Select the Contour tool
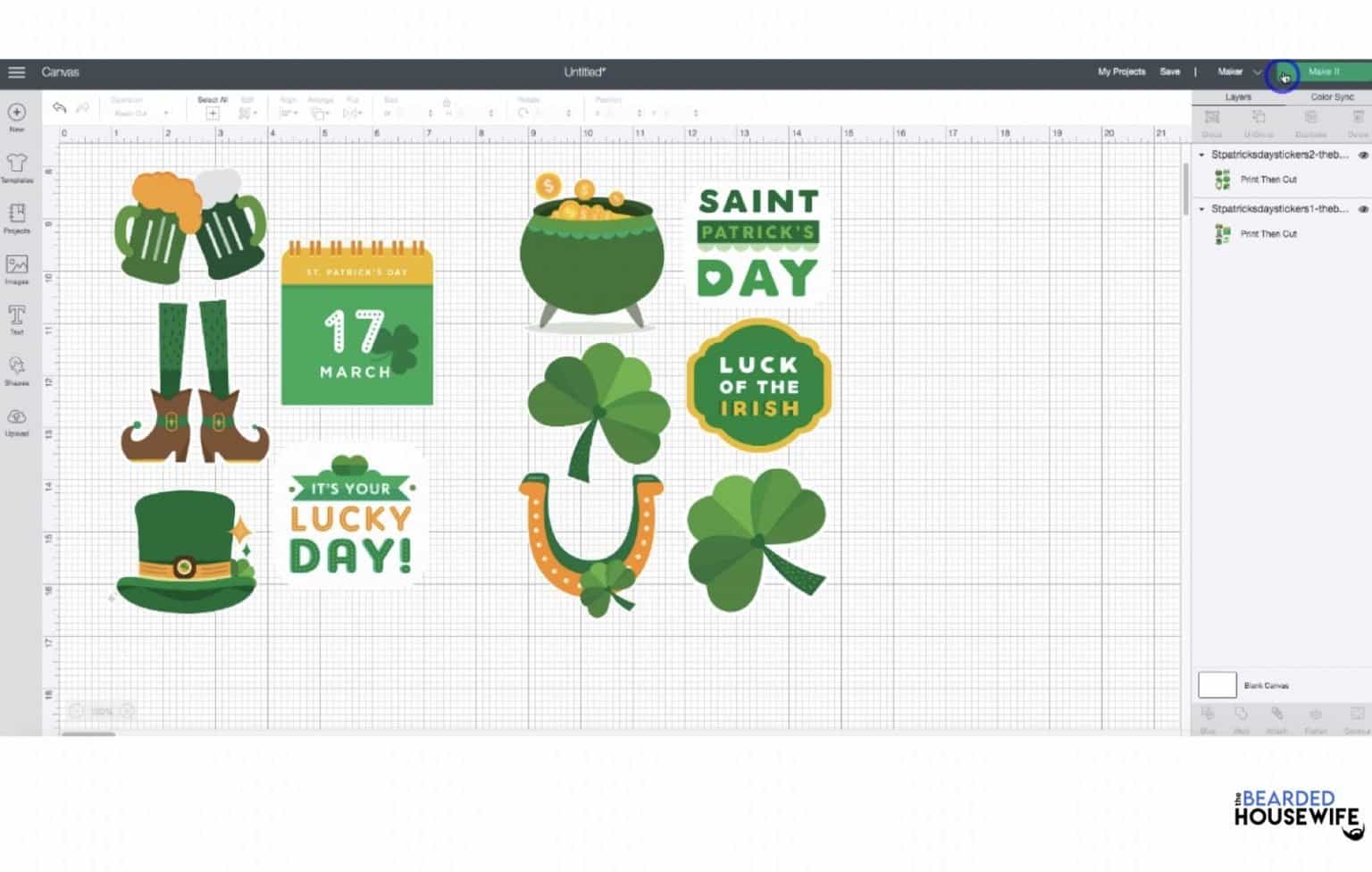This screenshot has height=872, width=1372. point(1351,715)
